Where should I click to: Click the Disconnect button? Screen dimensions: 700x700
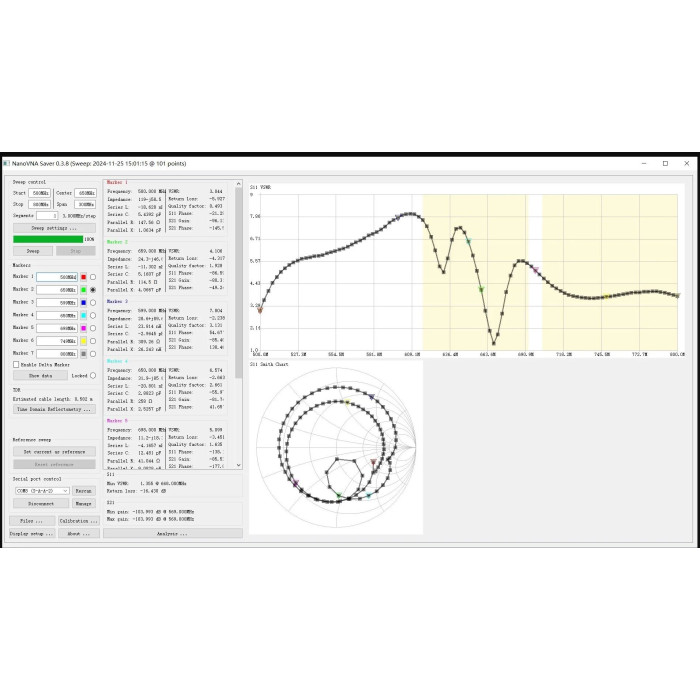41,504
